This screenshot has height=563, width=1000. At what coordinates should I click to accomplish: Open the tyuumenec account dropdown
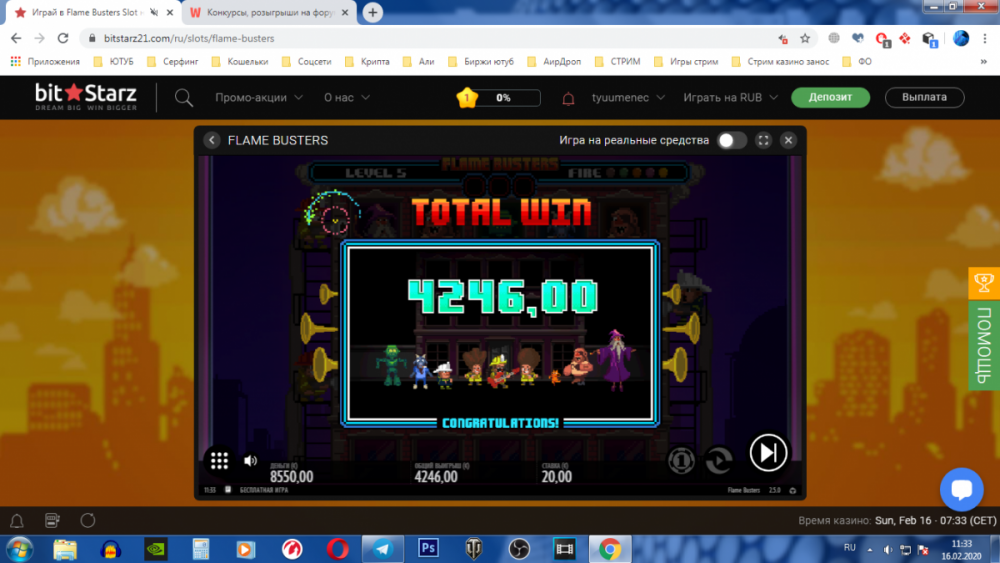(628, 98)
